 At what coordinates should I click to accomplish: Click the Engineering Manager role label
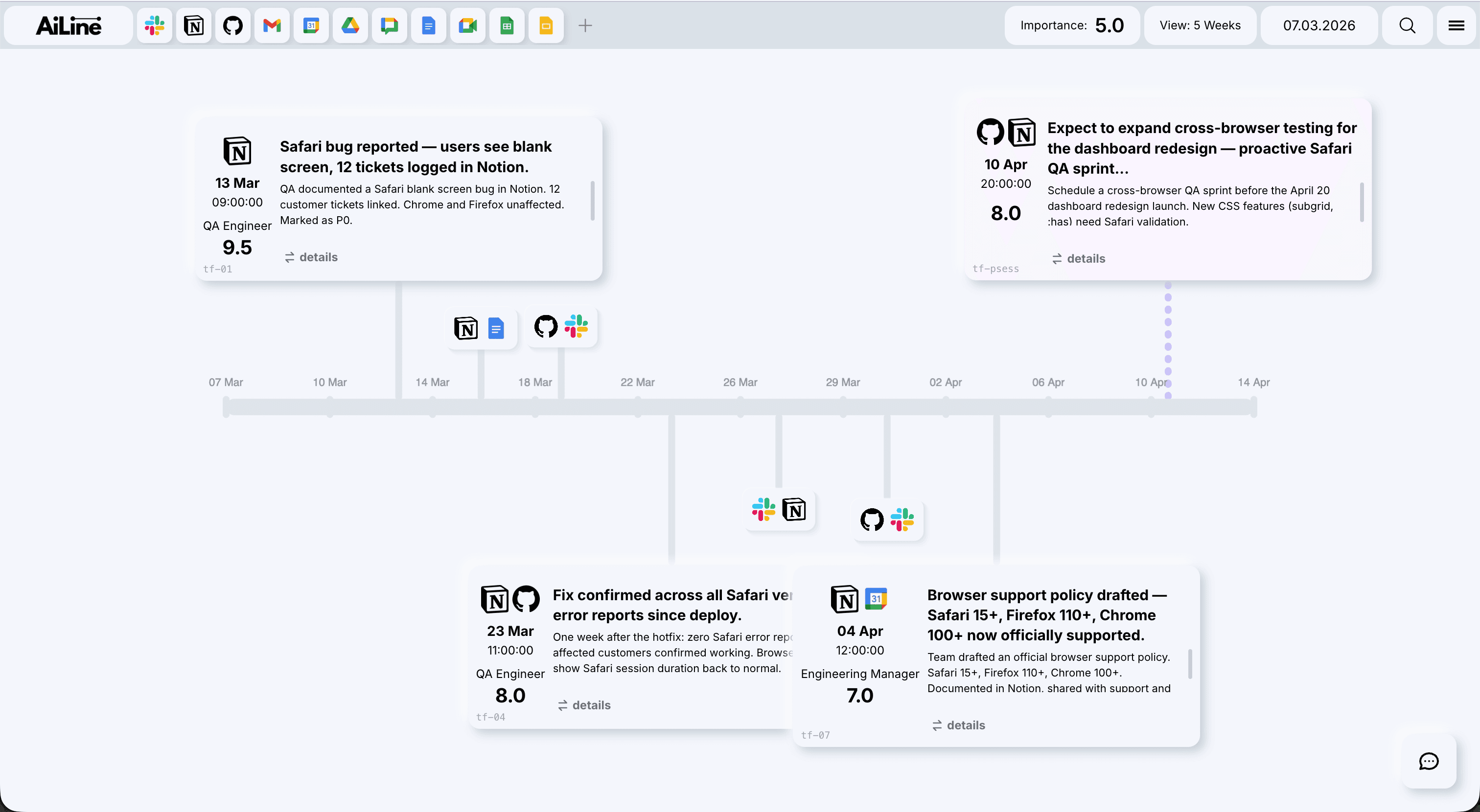point(860,674)
